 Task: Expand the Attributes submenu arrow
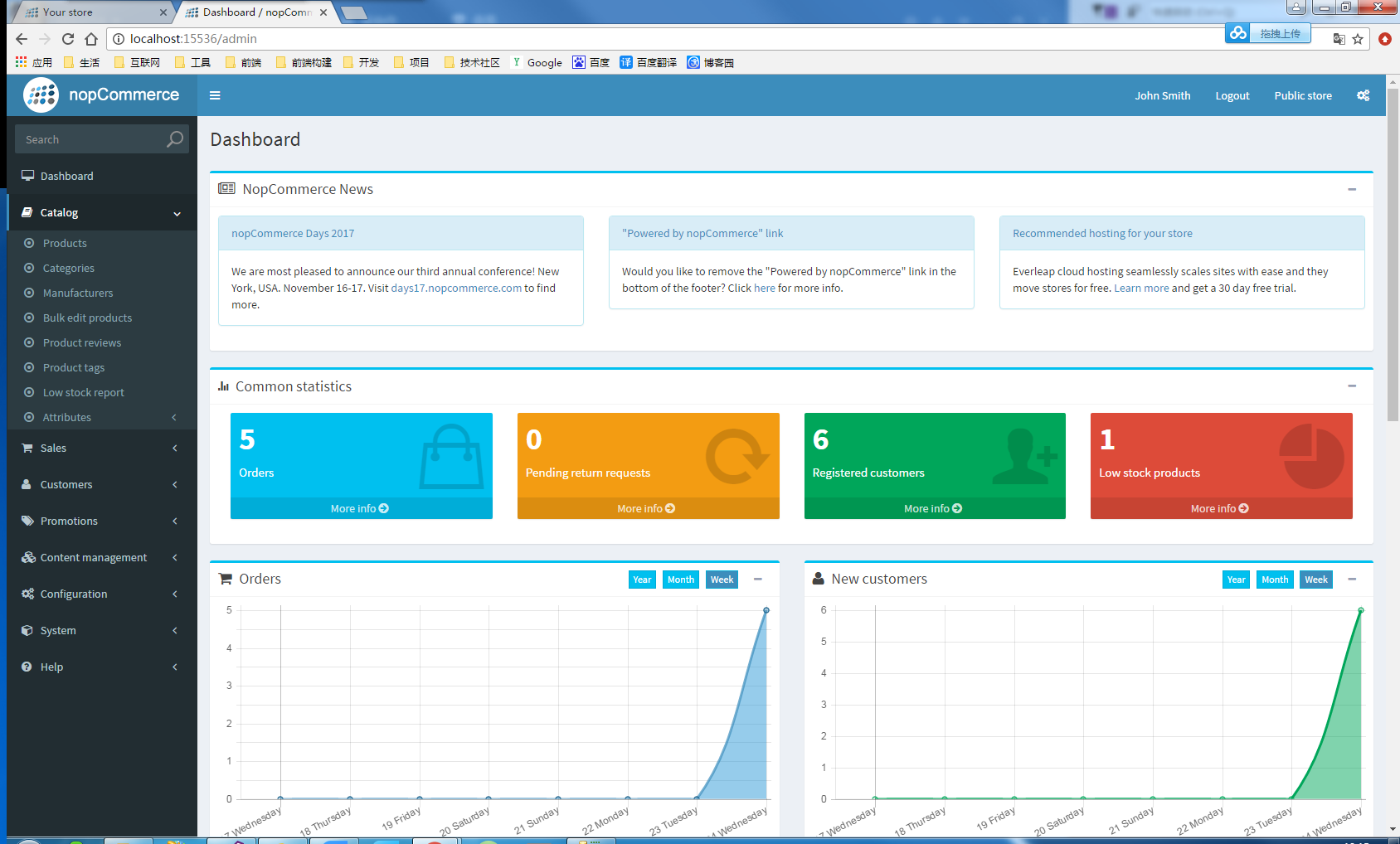tap(174, 417)
